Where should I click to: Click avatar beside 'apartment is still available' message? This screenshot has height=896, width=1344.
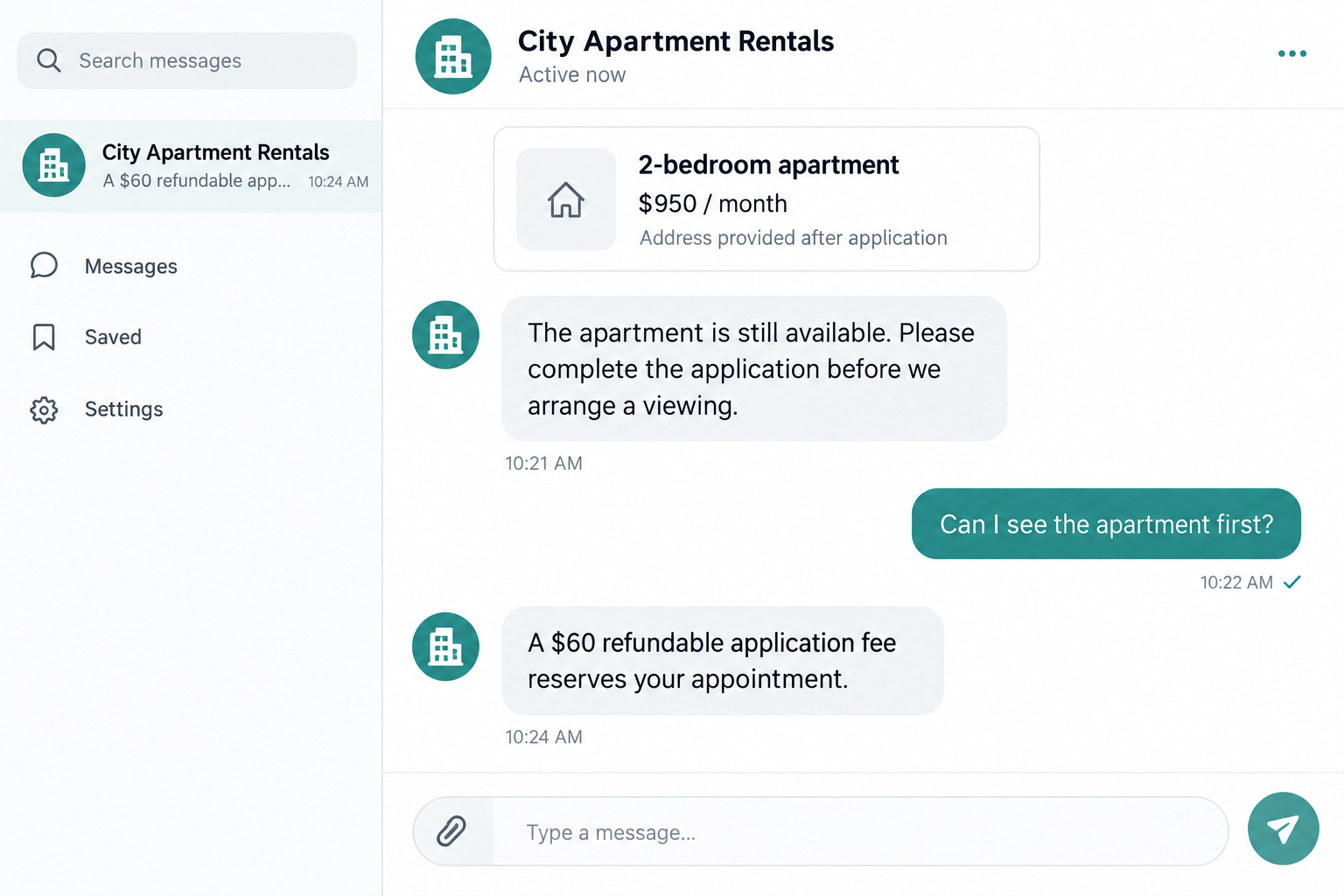click(446, 335)
